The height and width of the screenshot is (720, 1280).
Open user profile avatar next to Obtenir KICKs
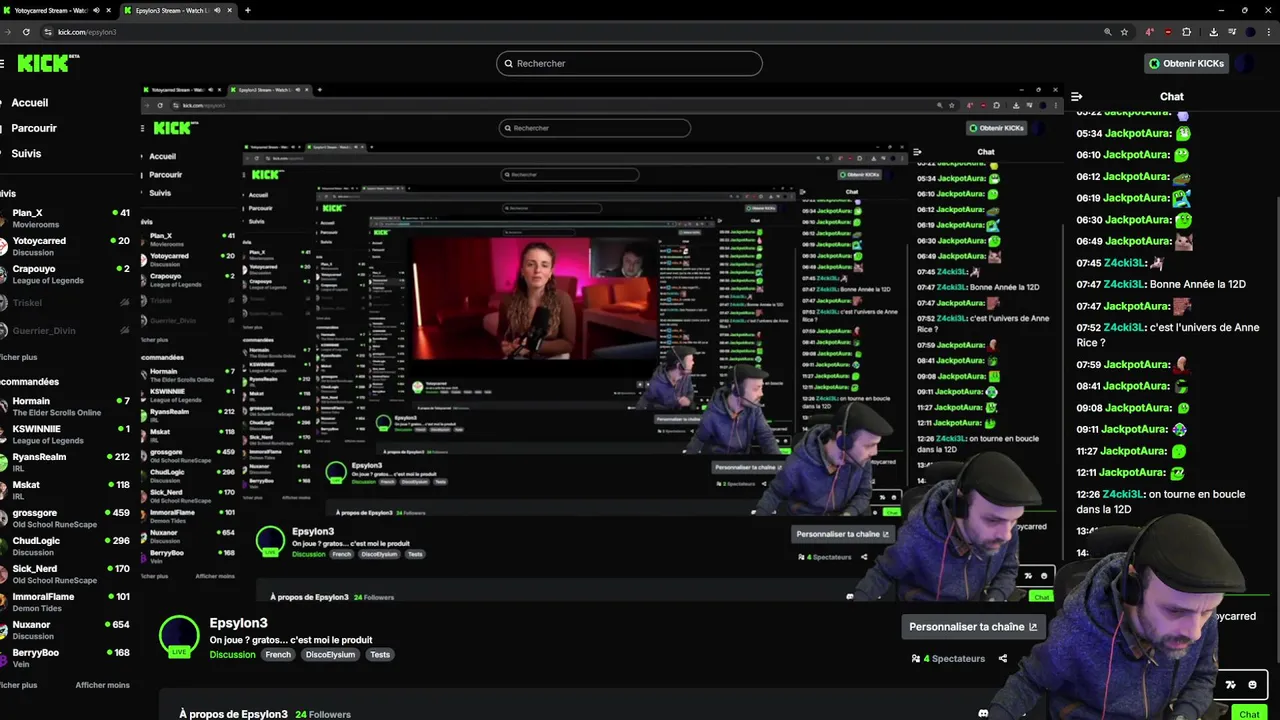(x=1244, y=63)
